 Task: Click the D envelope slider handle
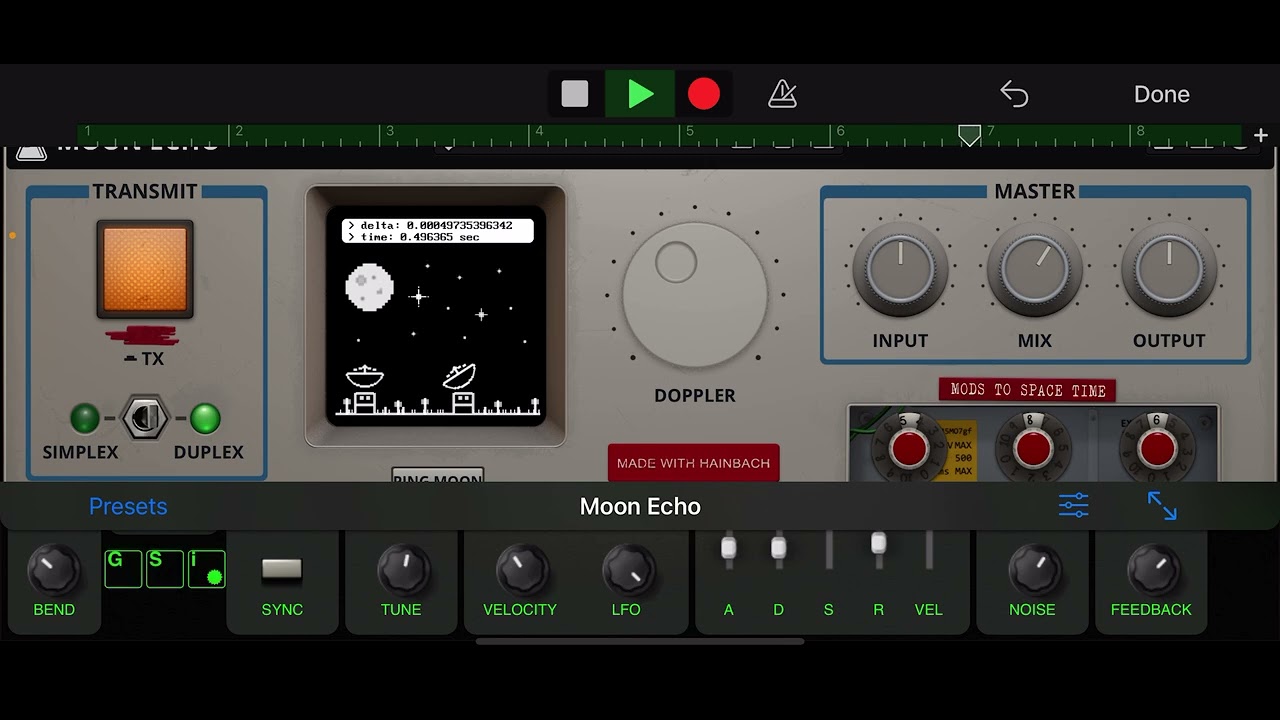point(779,548)
